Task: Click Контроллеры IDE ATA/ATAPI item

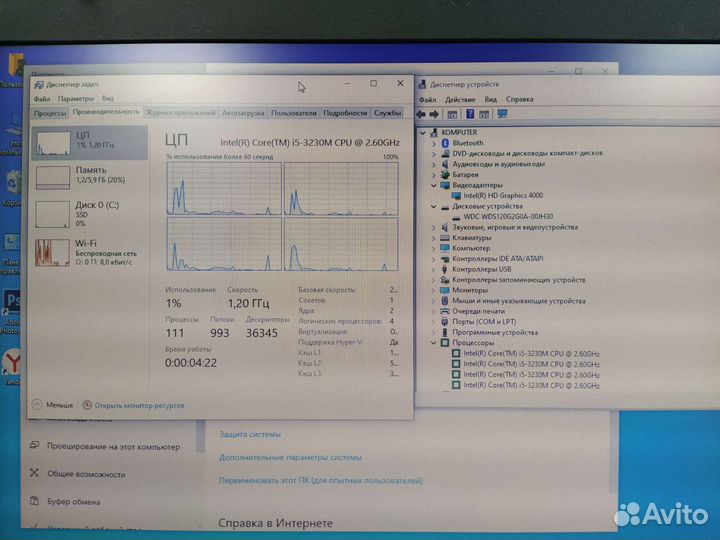Action: point(497,259)
